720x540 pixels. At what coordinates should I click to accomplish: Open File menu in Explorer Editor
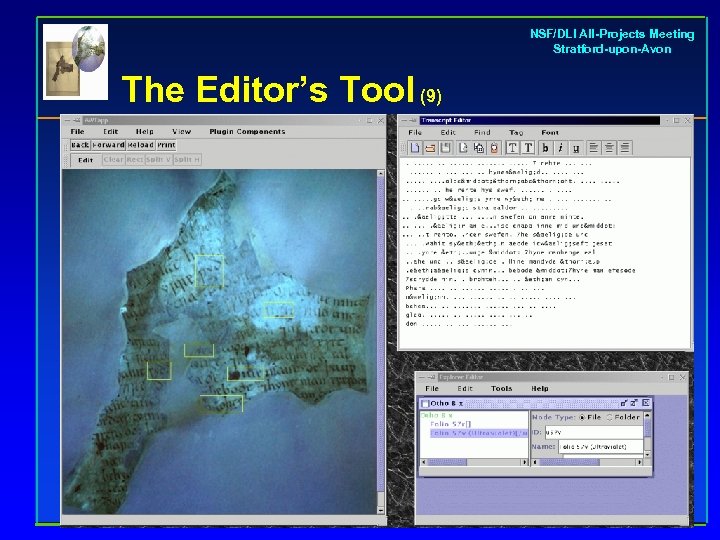coord(432,388)
